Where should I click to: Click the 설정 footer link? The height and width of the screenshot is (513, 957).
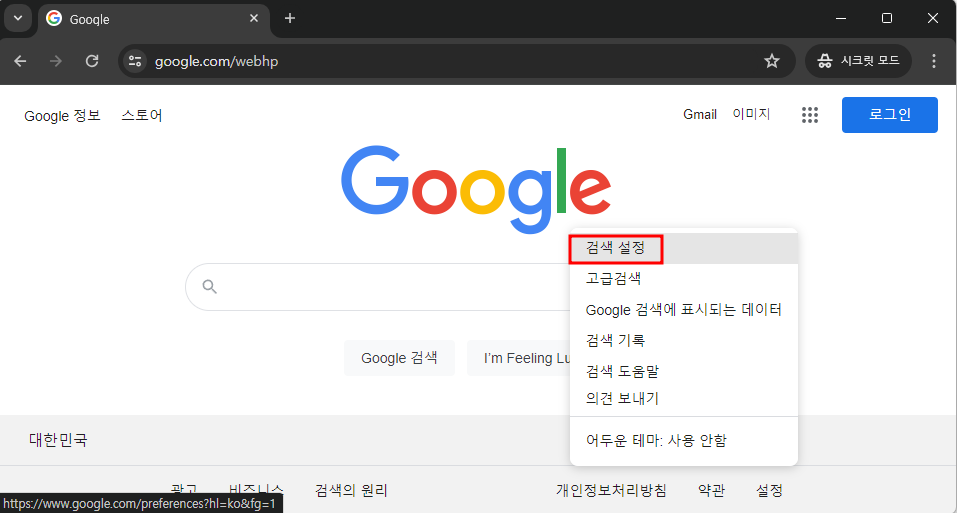(x=769, y=490)
